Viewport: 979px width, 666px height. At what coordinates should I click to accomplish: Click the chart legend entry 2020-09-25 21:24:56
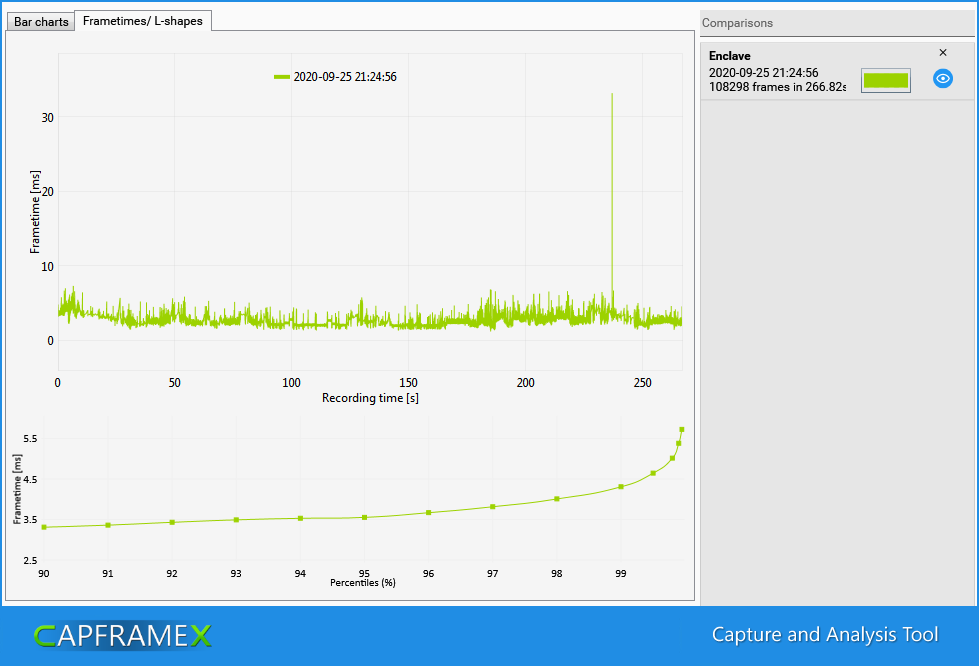(x=335, y=77)
